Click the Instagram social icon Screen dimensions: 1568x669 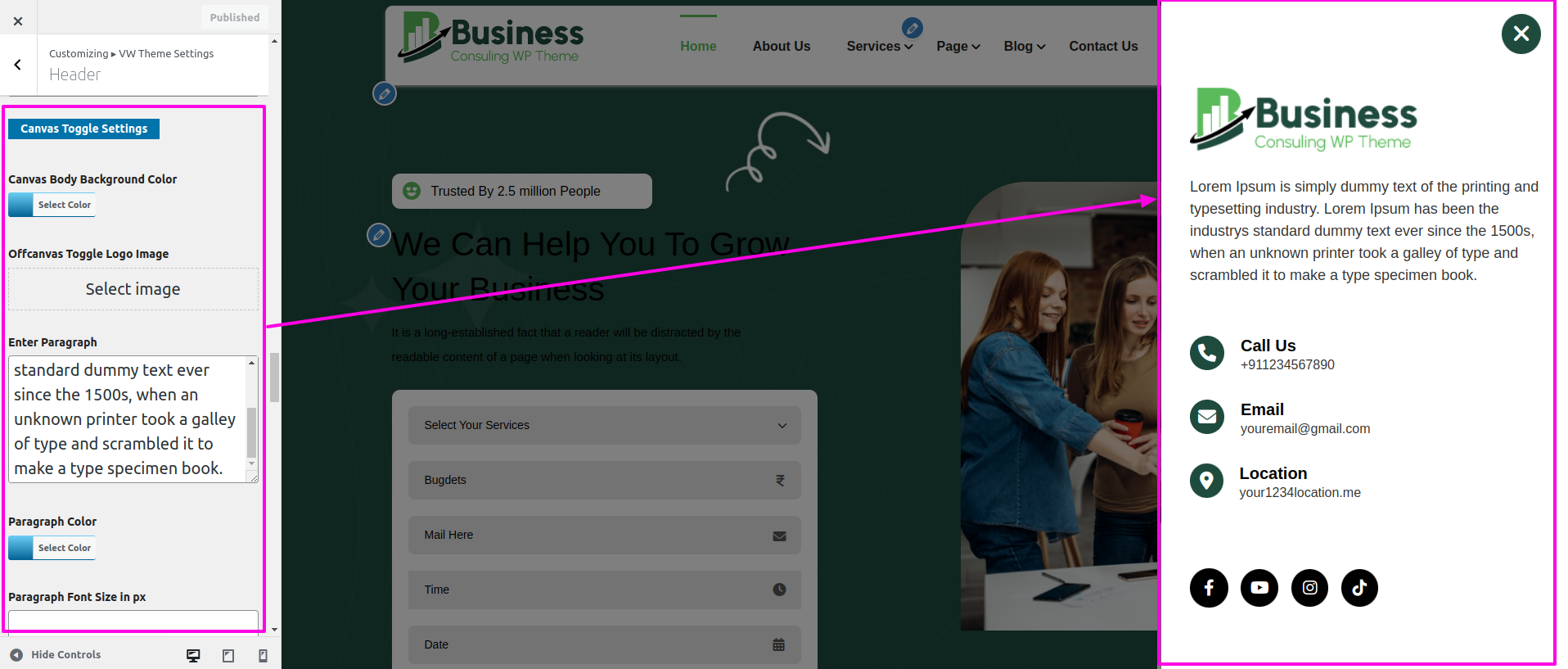tap(1309, 588)
